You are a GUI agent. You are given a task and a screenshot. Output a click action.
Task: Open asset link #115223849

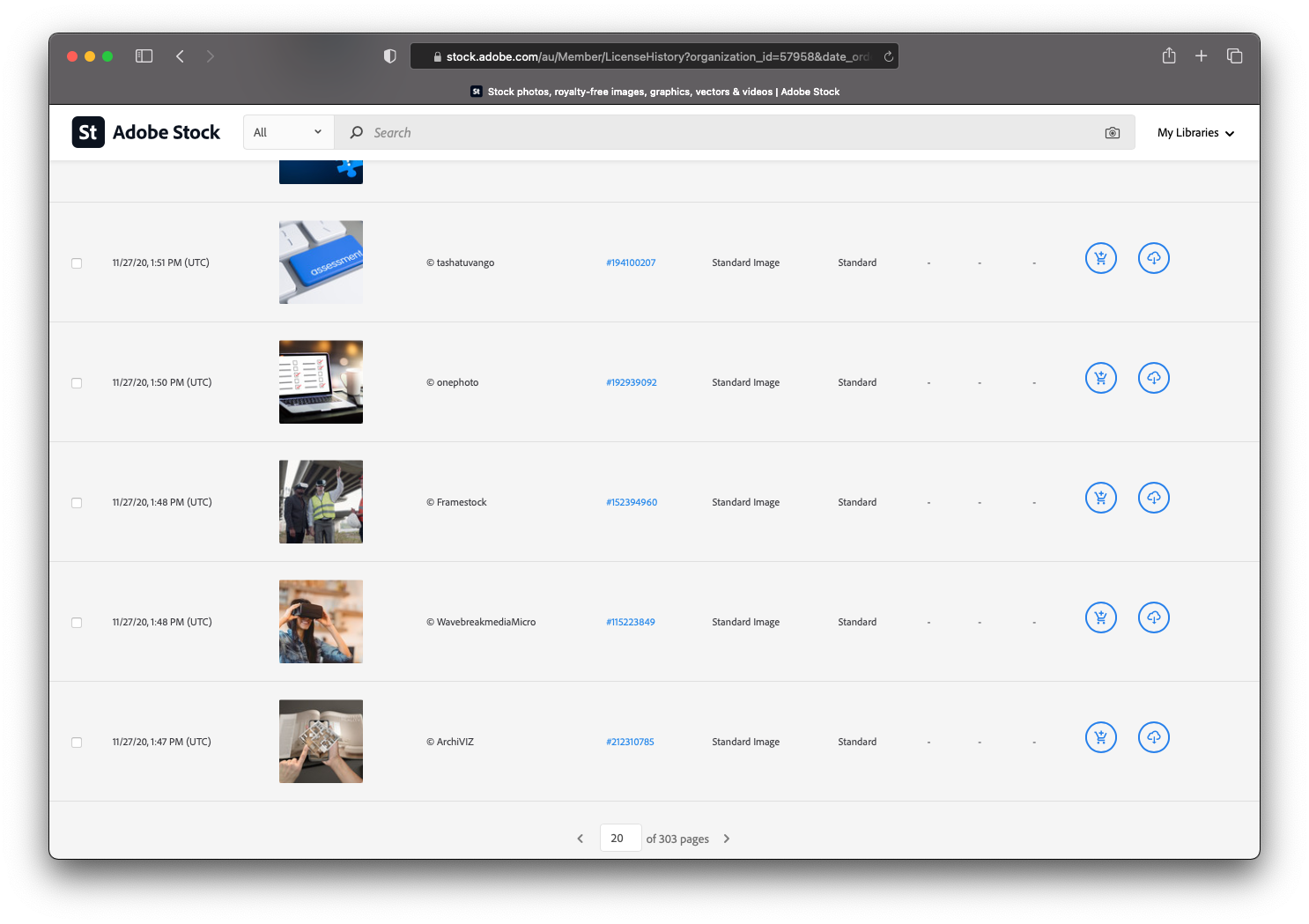631,622
